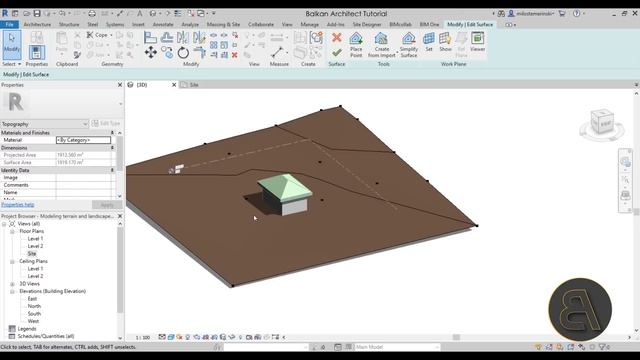640x360 pixels.
Task: Select Trim/Extend to Corner tool
Action: click(199, 52)
